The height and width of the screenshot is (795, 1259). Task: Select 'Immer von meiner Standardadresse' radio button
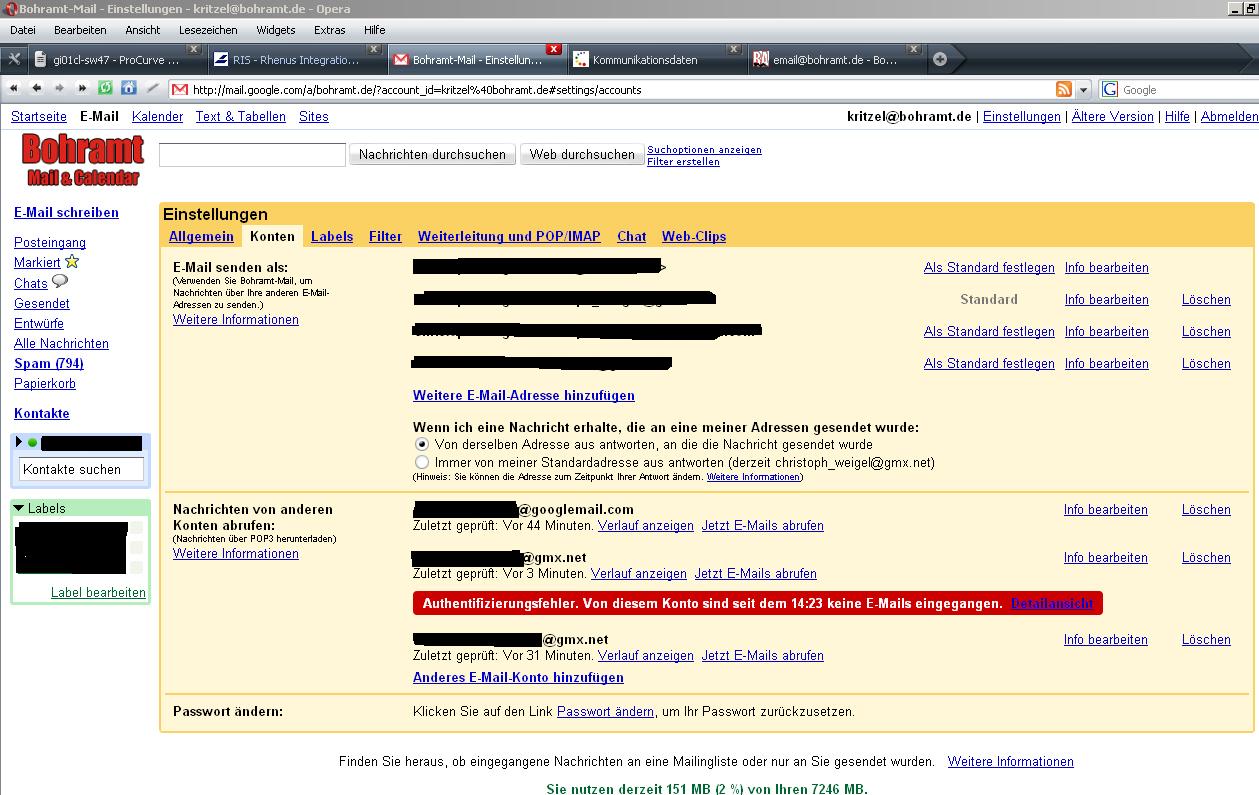422,463
